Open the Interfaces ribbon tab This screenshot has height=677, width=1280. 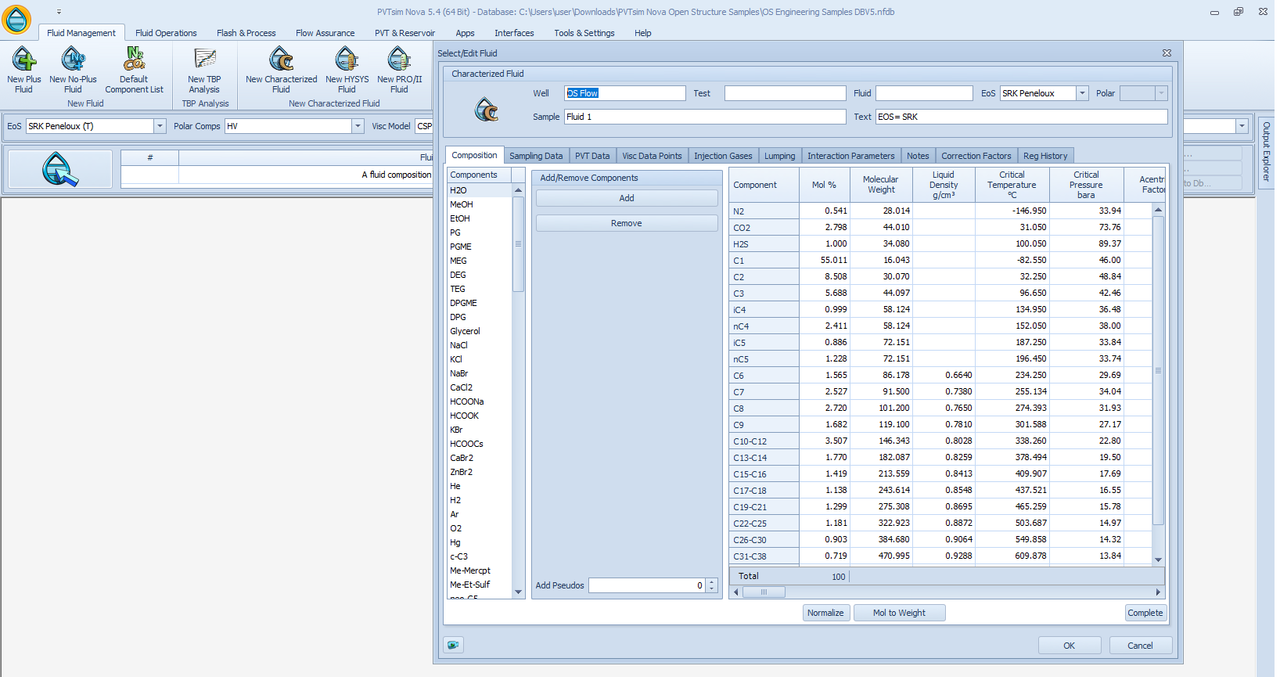514,33
